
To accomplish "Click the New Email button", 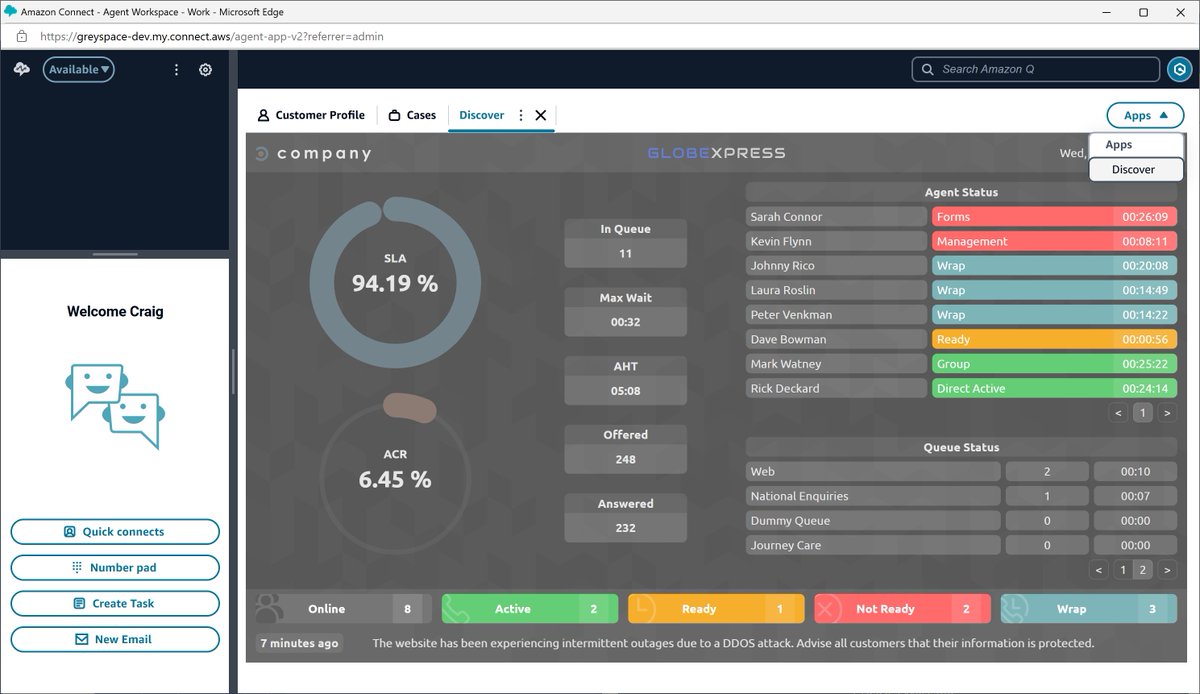I will [x=115, y=640].
